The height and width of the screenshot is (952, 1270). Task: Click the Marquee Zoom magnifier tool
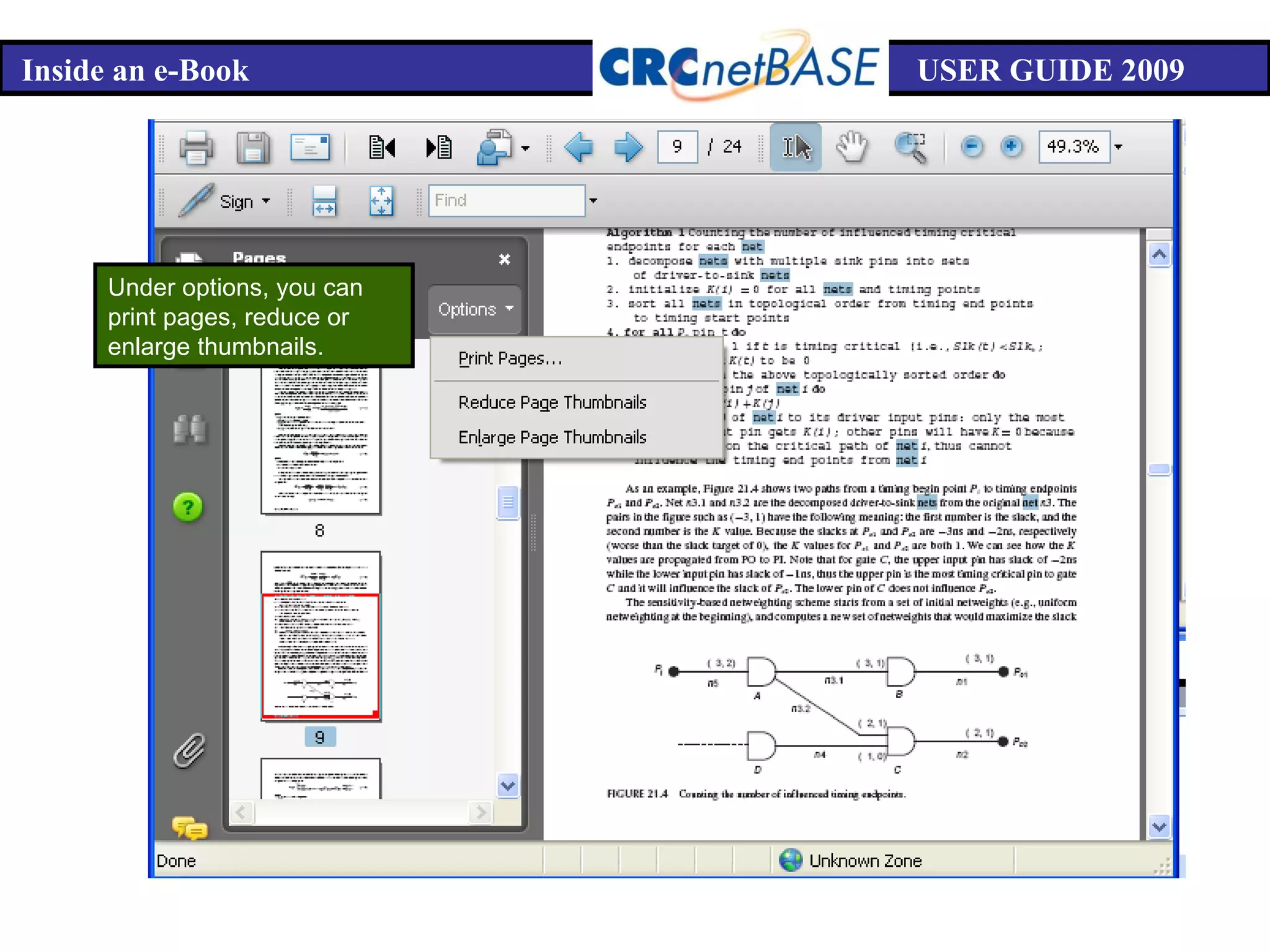(910, 148)
